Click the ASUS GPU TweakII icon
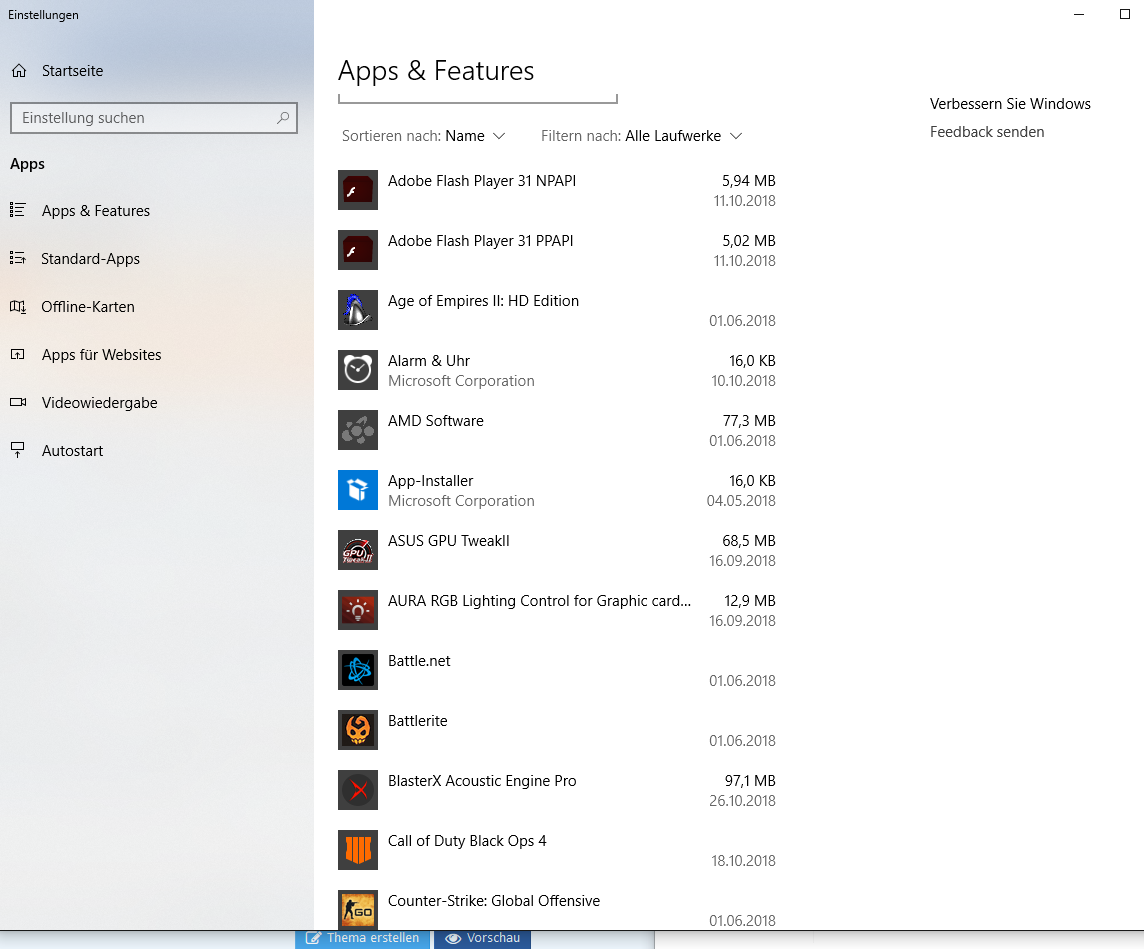 [x=358, y=549]
